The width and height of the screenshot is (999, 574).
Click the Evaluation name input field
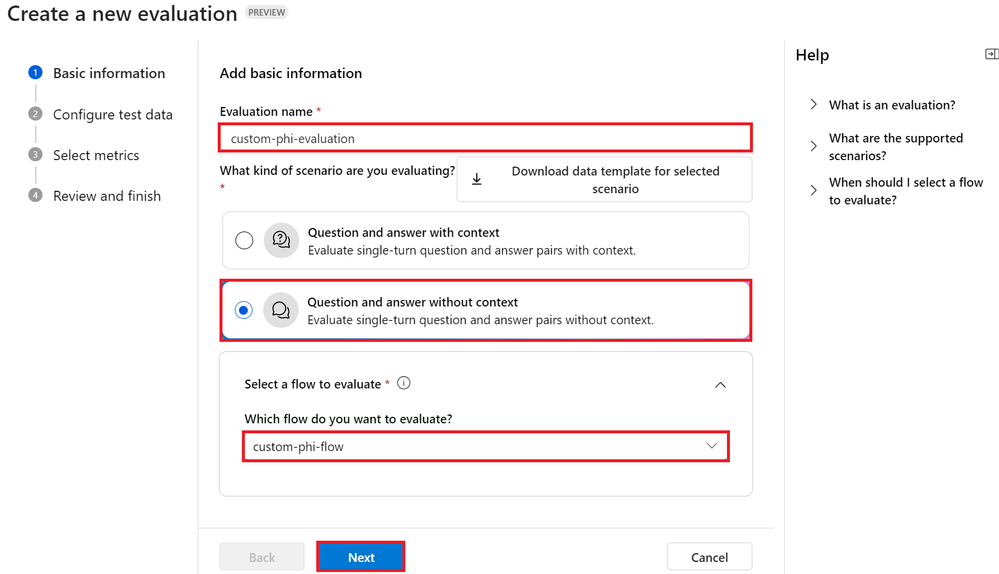(x=485, y=138)
